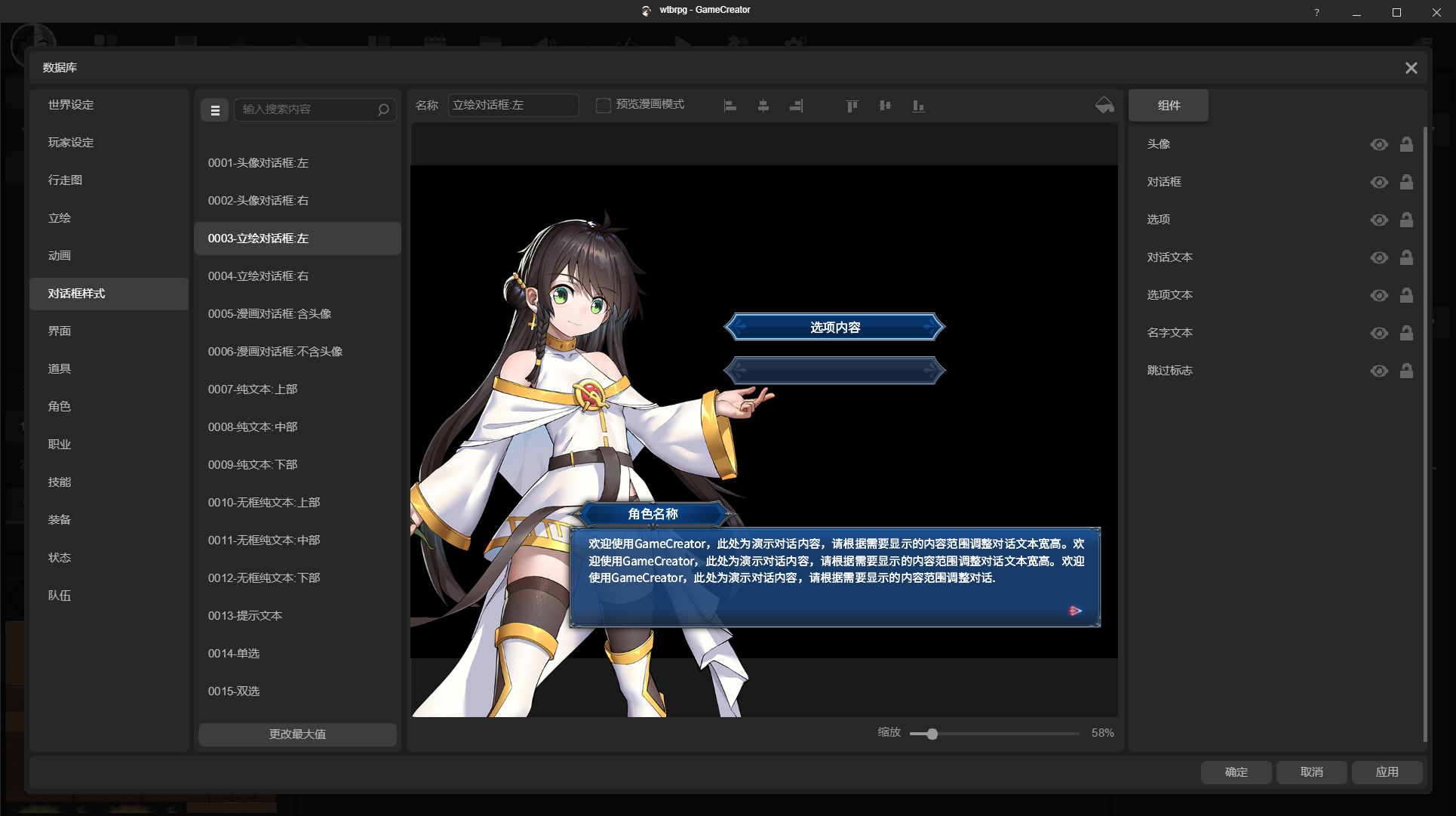The width and height of the screenshot is (1456, 816).
Task: Hide the 头像 component
Action: (x=1379, y=145)
